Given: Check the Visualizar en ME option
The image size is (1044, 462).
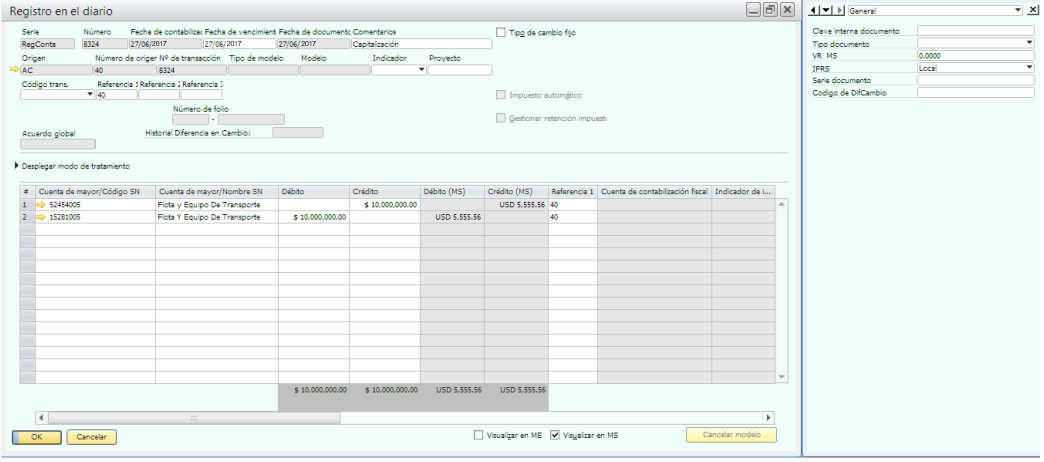Looking at the screenshot, I should (x=478, y=435).
